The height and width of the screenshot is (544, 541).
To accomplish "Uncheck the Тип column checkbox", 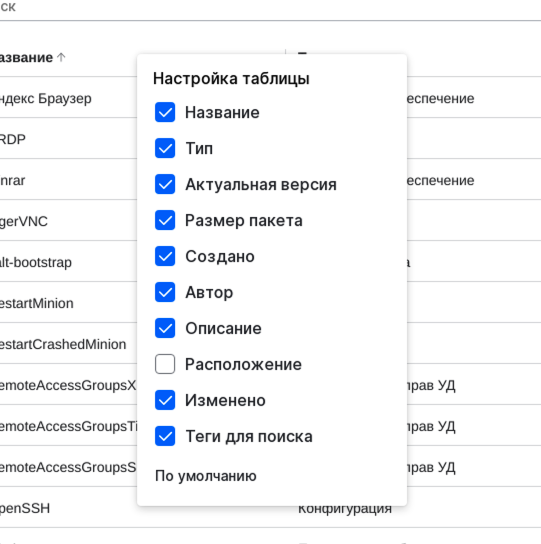I will click(x=165, y=148).
